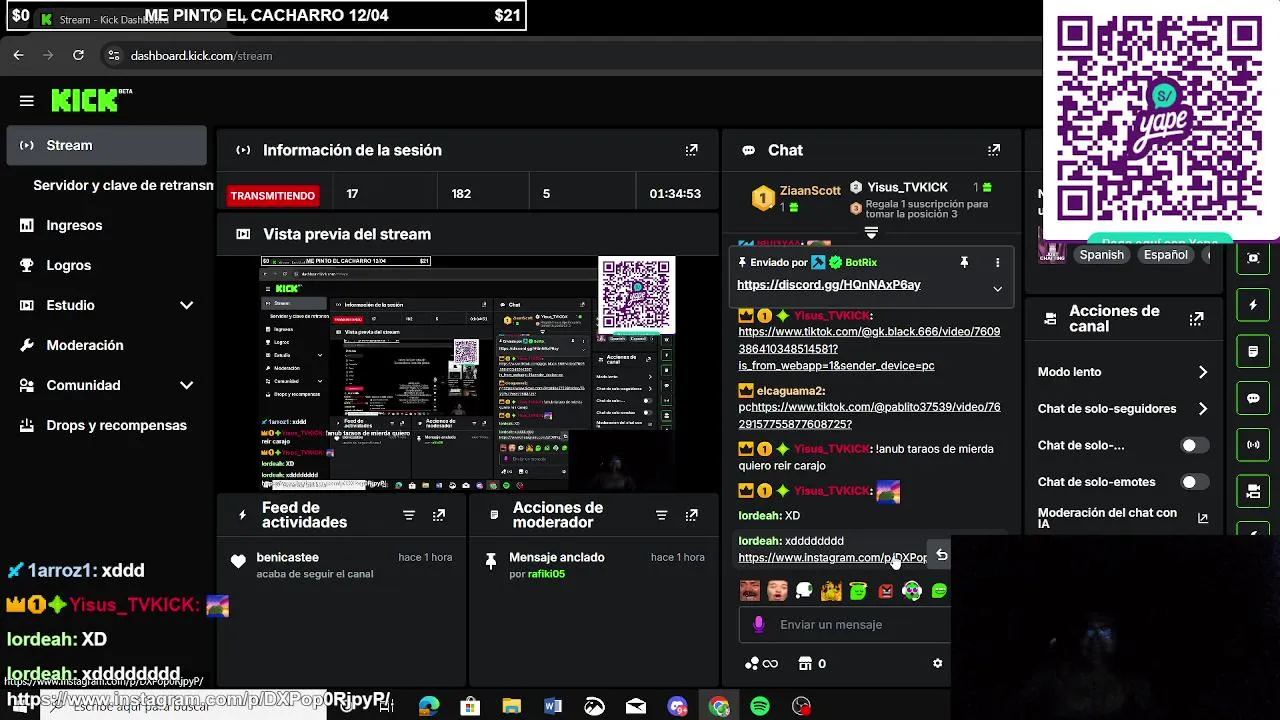Open the discord.gg pinned link
The image size is (1280, 720).
coord(829,285)
